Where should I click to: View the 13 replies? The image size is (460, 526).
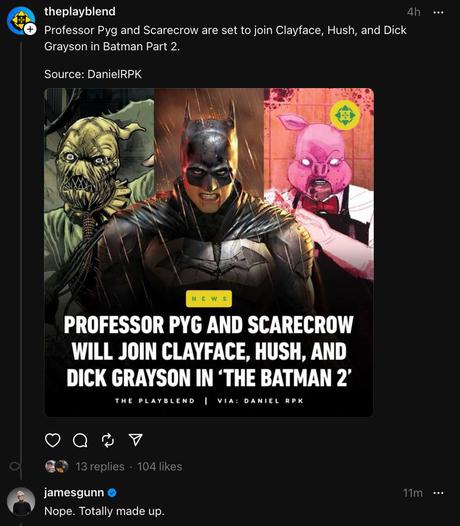[x=100, y=467]
